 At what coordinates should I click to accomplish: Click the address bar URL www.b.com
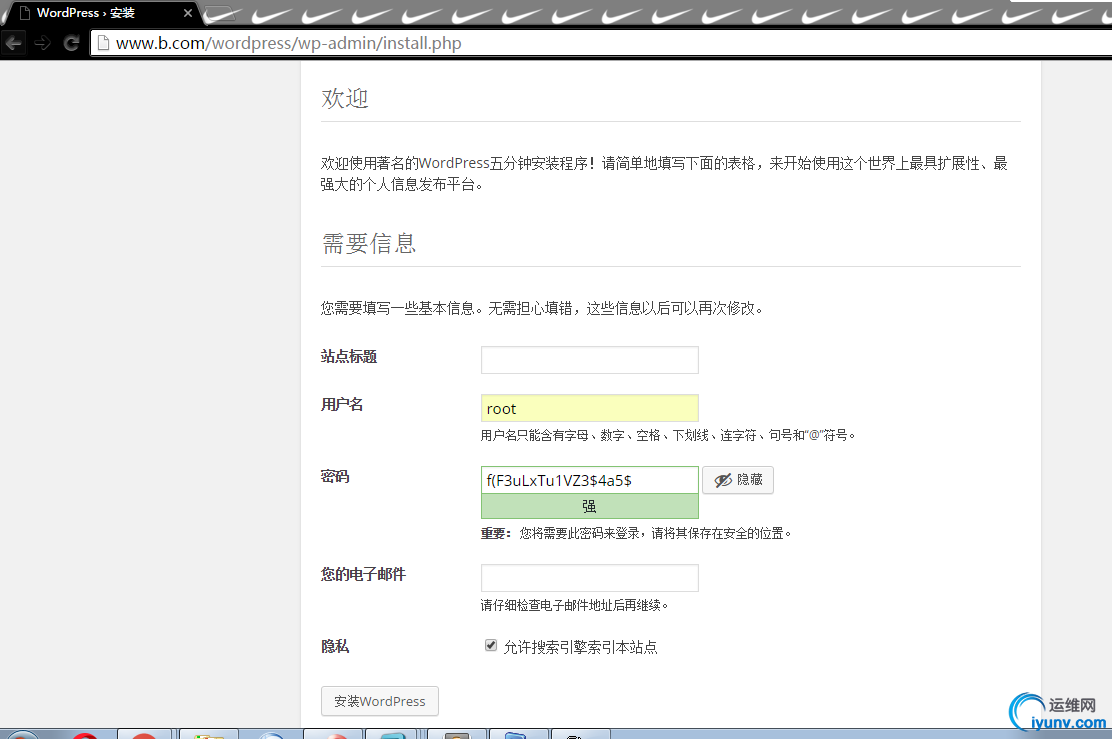click(x=289, y=43)
